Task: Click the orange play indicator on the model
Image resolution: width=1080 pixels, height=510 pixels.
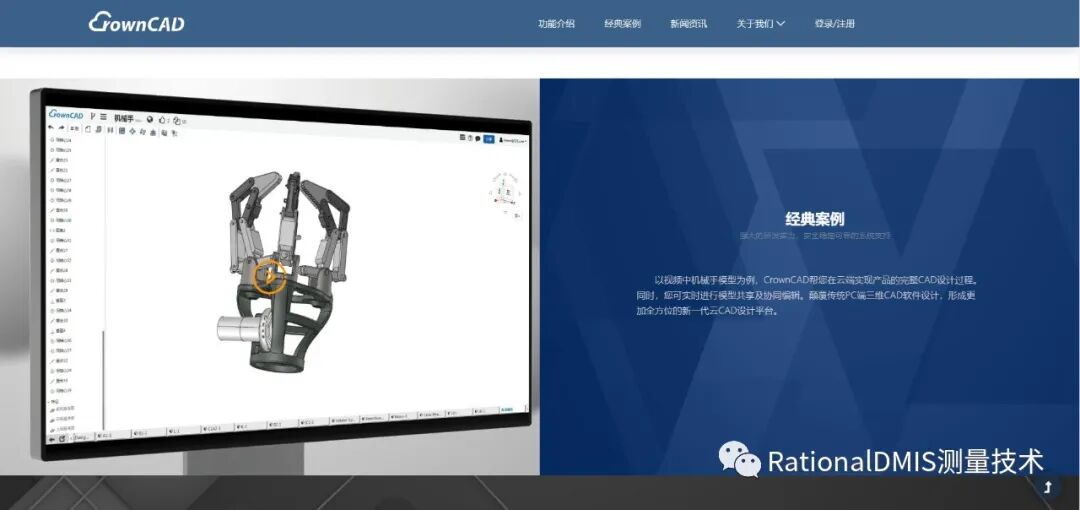Action: (269, 276)
